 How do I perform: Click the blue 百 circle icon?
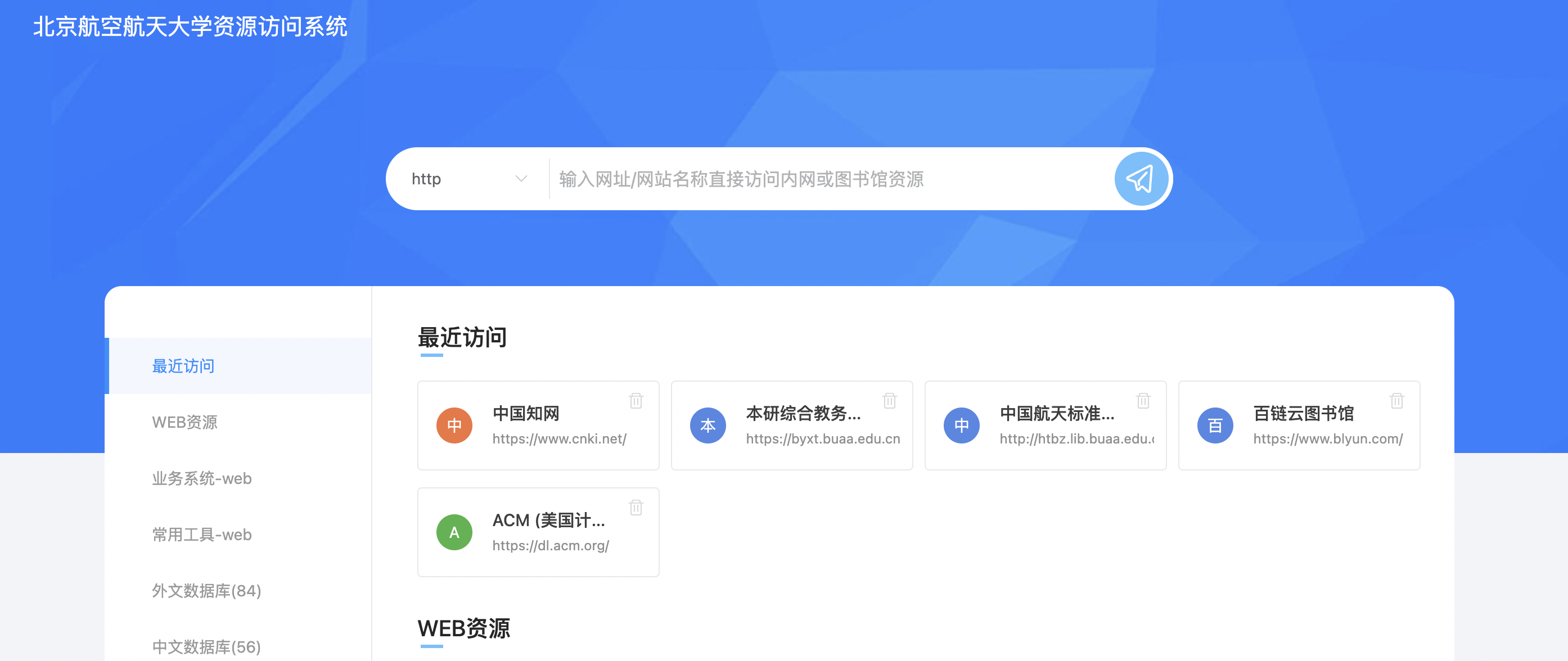point(1214,425)
